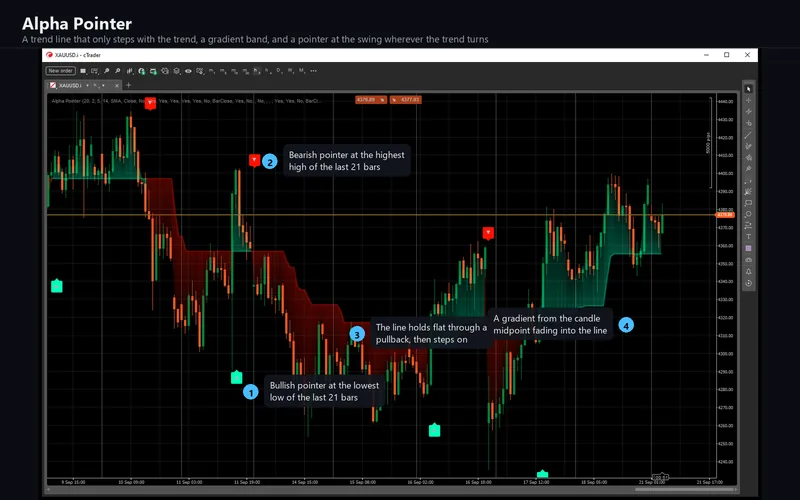Select the h4 timeframe button
This screenshot has height=500, width=800.
pos(268,71)
